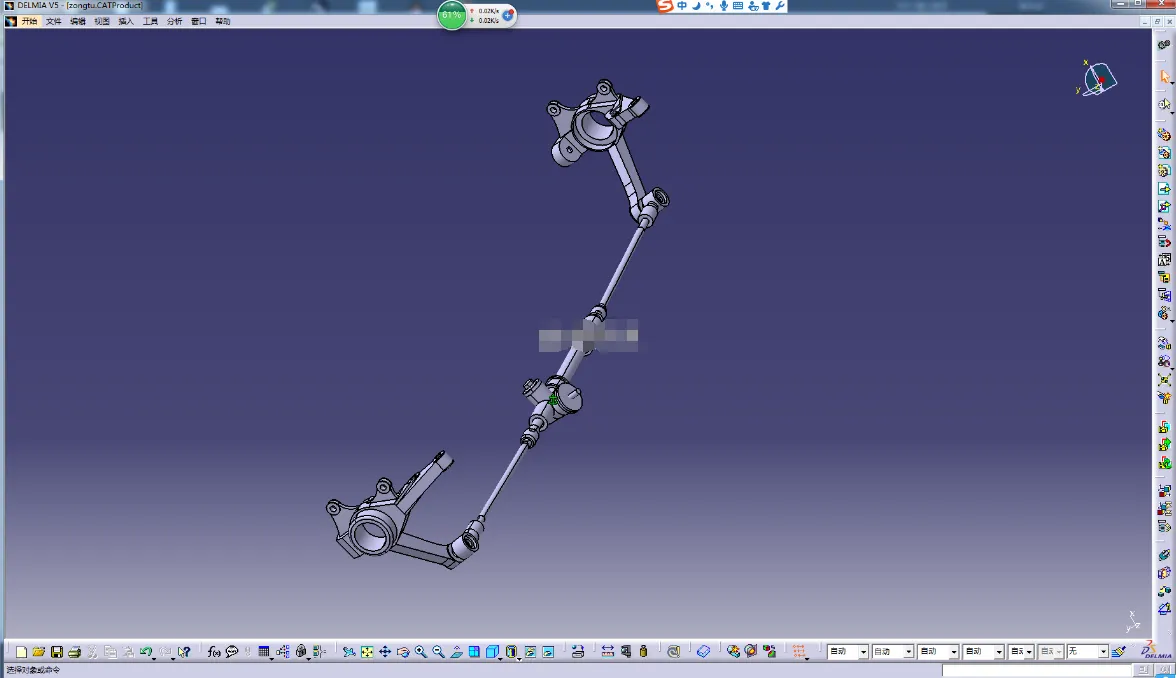Click the isometric view cube icon
This screenshot has width=1176, height=678.
pyautogui.click(x=492, y=652)
